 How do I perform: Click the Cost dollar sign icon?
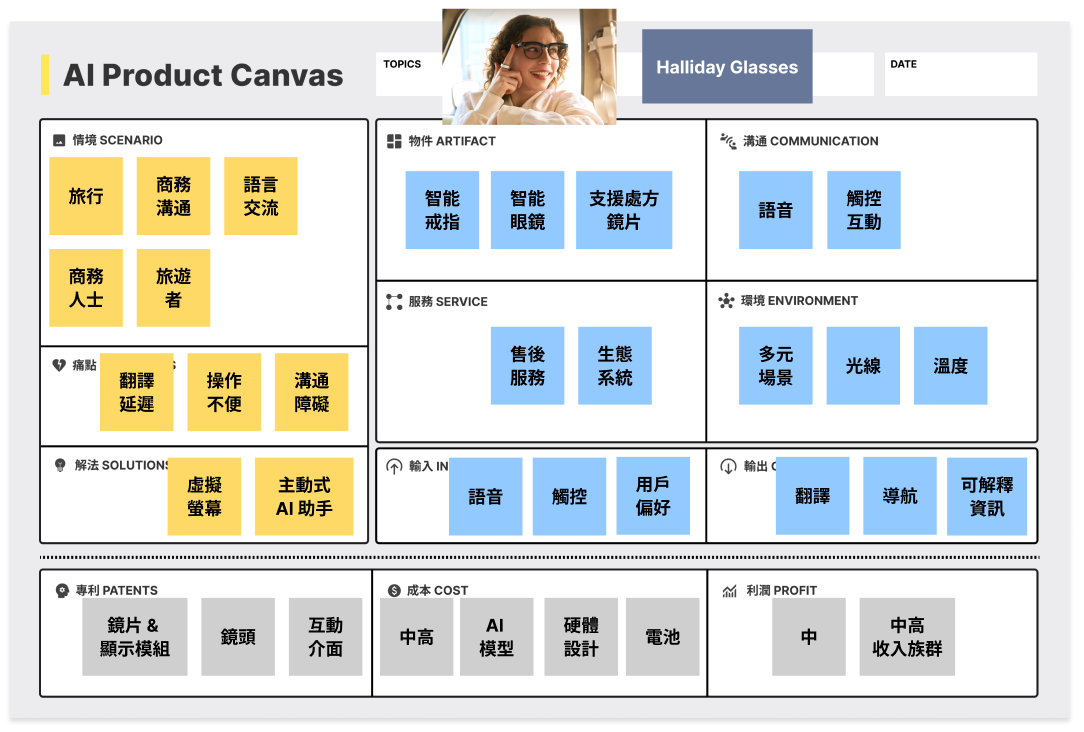click(394, 590)
